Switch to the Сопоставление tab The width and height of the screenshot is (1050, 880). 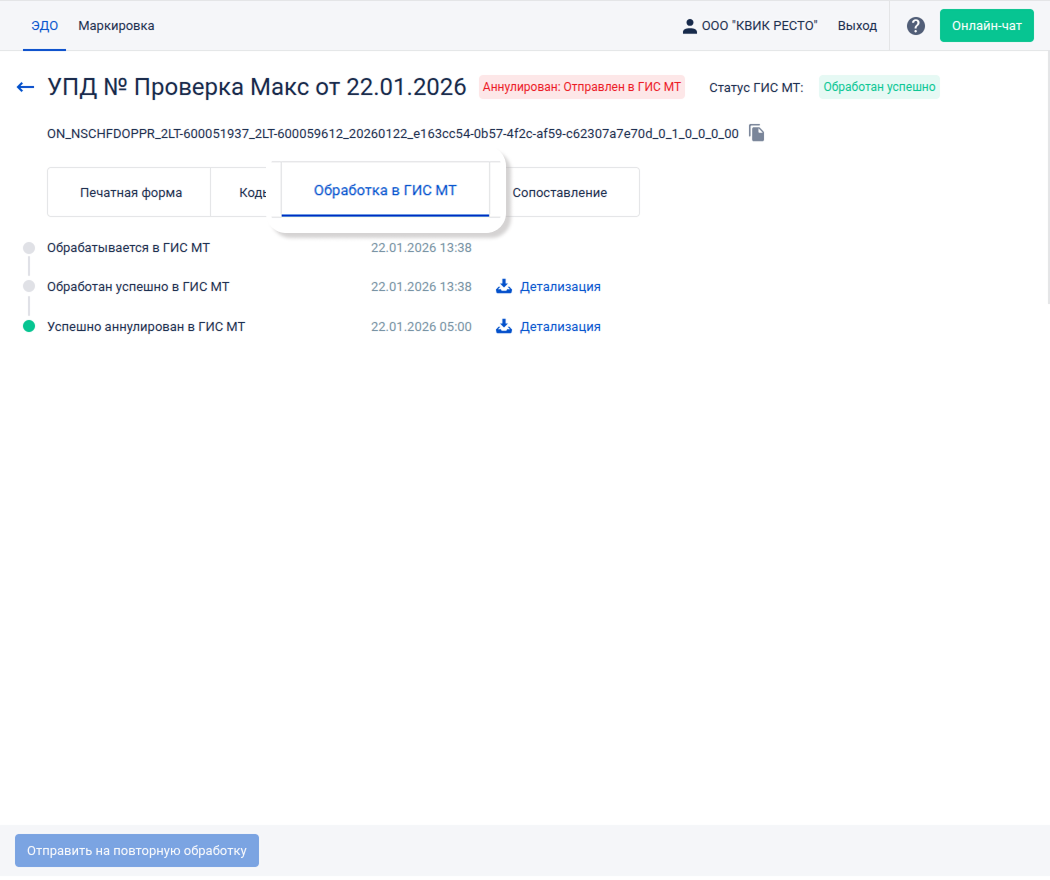click(559, 192)
